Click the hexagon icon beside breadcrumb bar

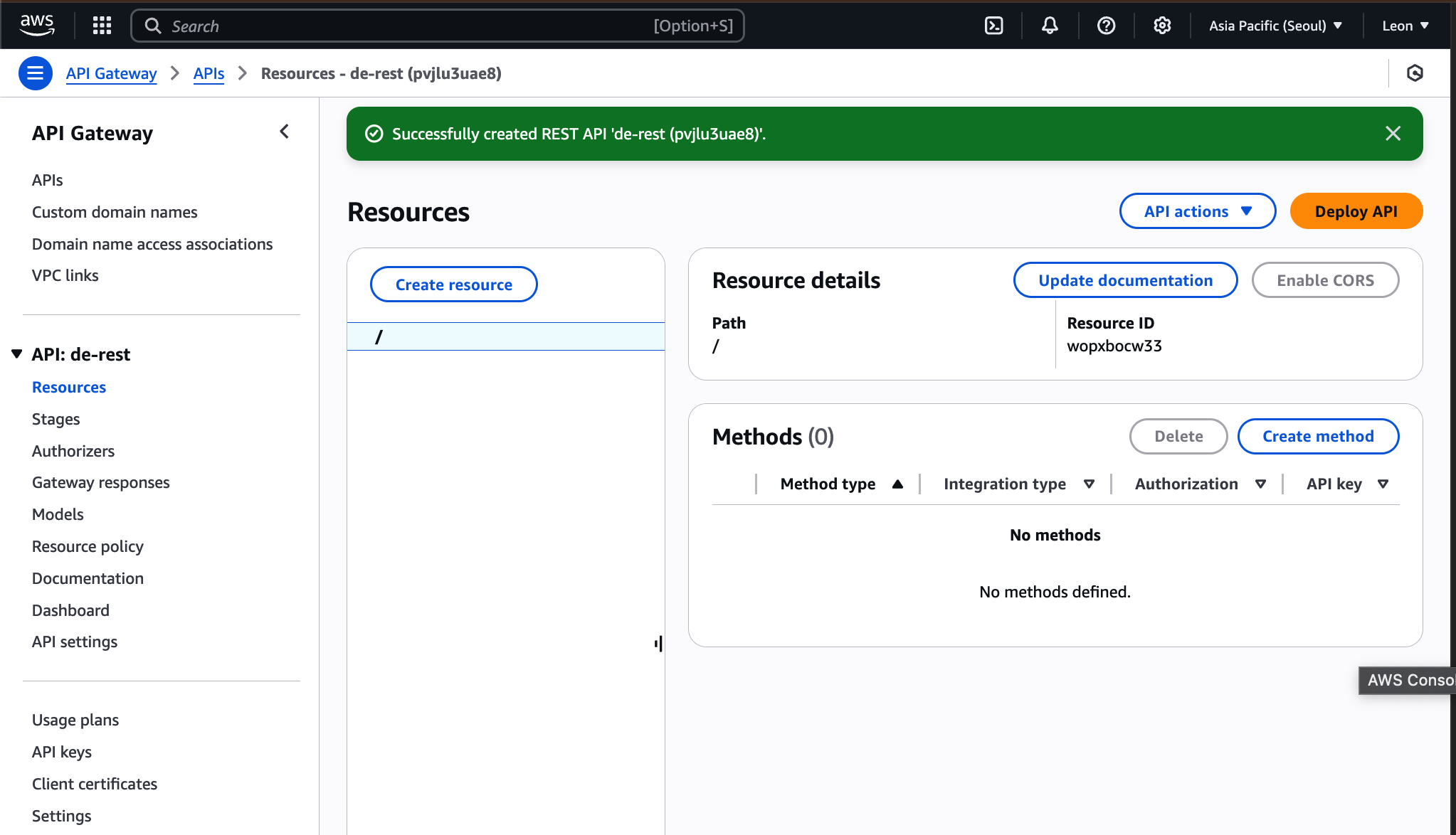point(1415,73)
